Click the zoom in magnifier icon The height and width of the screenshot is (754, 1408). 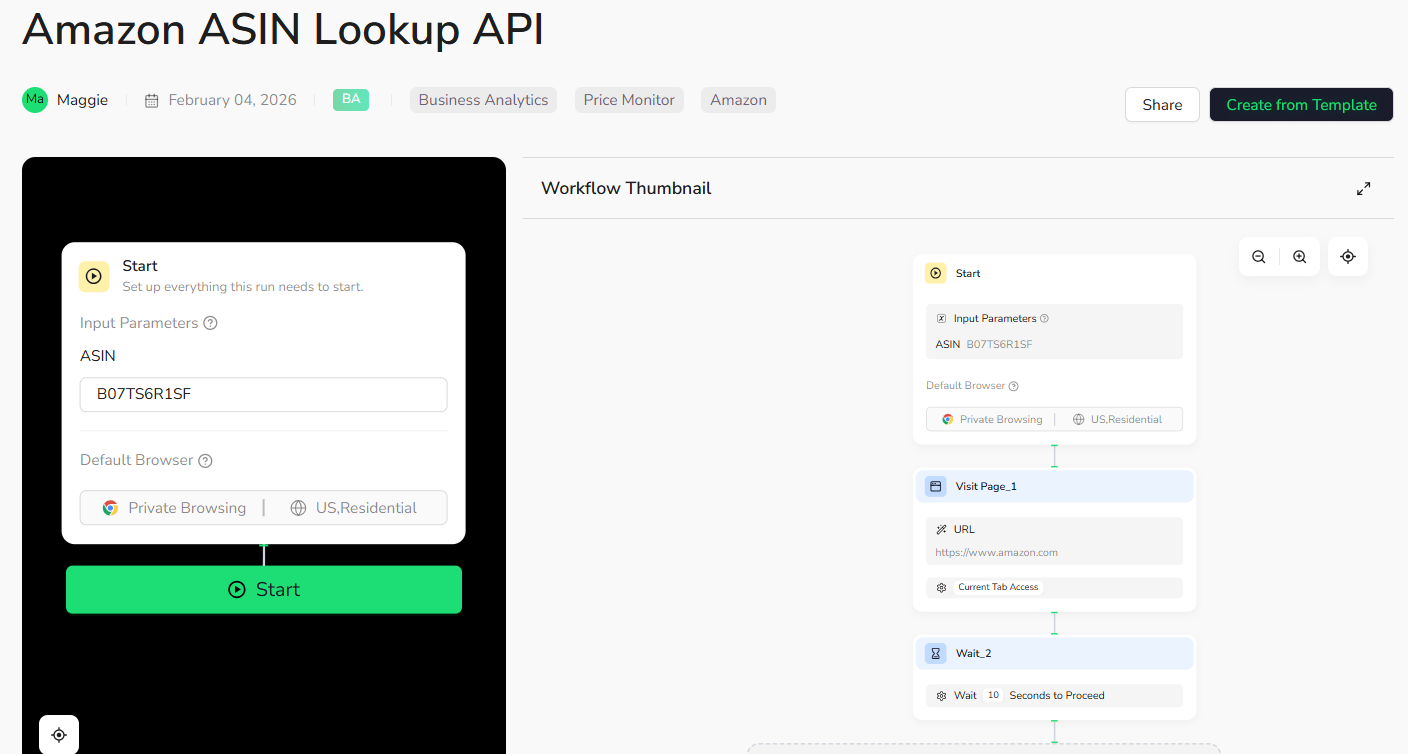[x=1299, y=257]
